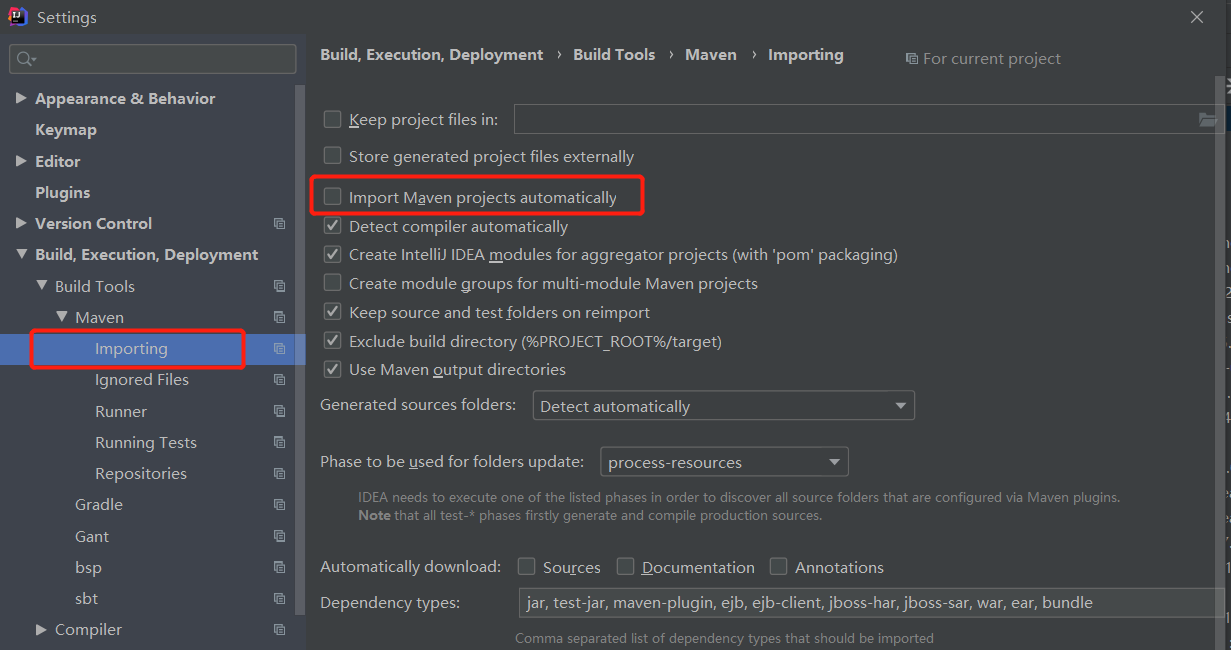Open Repositories settings page

click(x=141, y=474)
